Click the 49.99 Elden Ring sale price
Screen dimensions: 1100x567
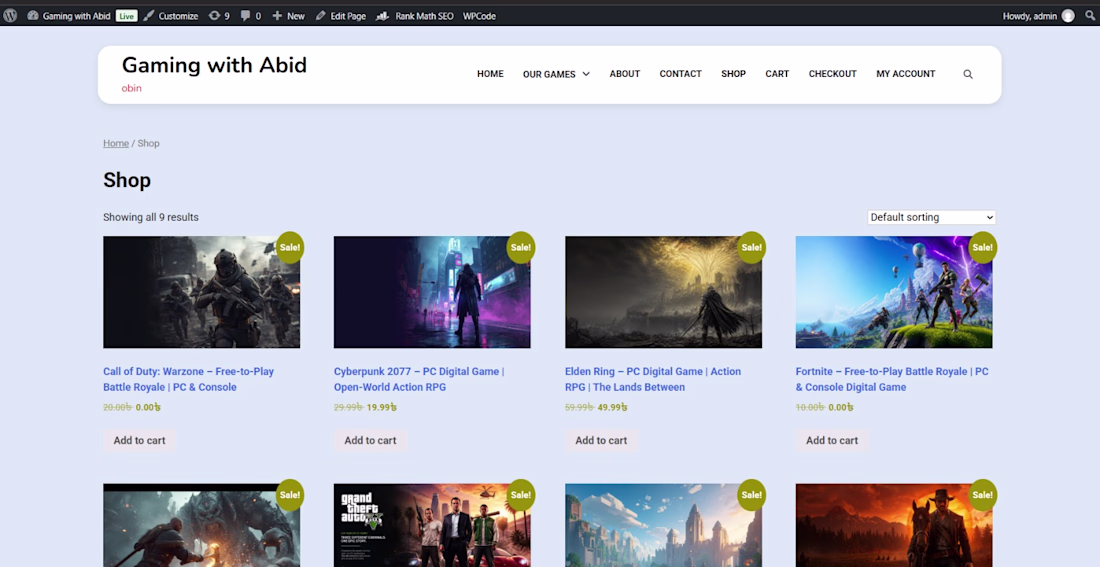click(x=612, y=407)
